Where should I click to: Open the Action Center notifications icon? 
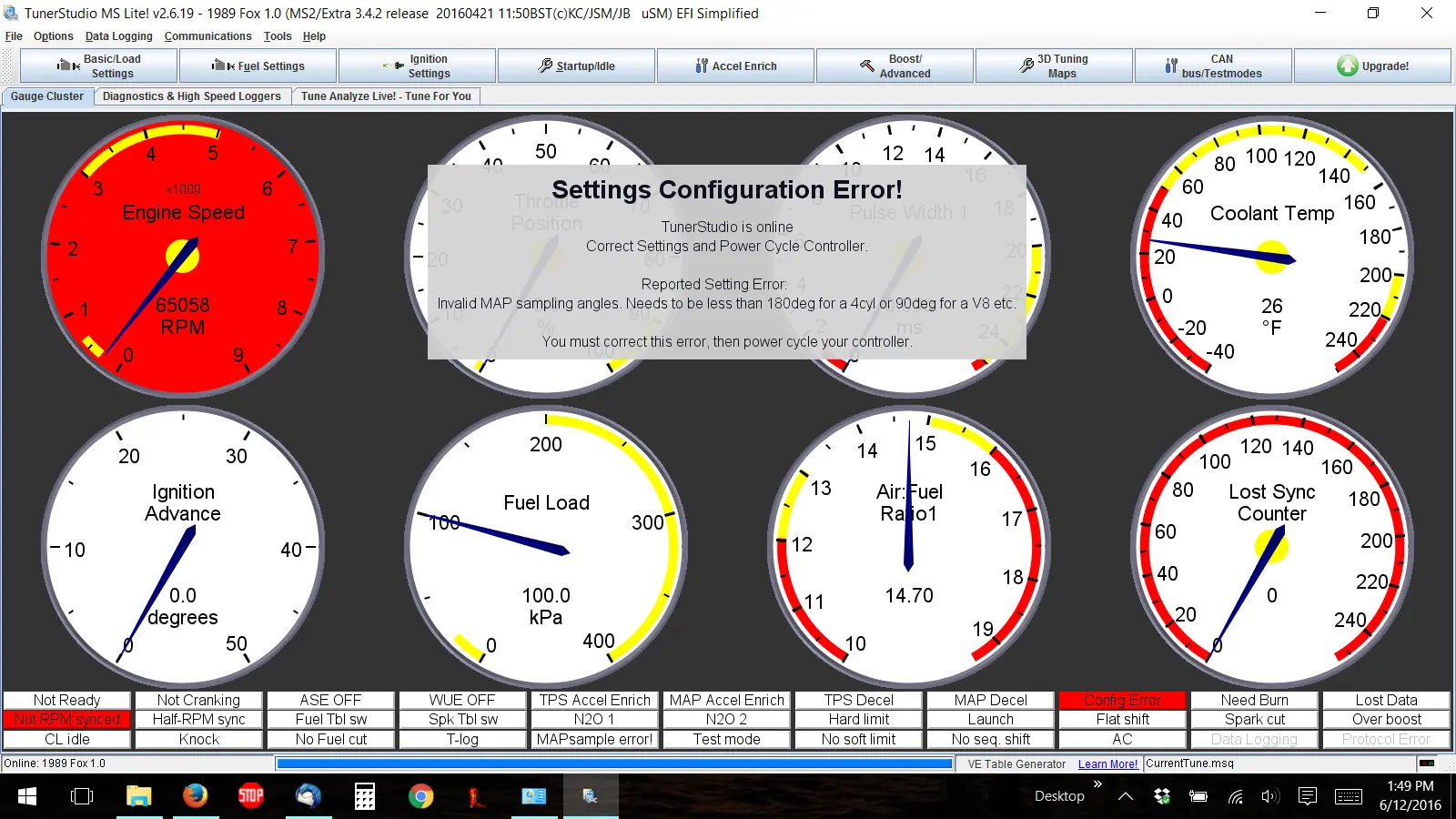click(1308, 796)
